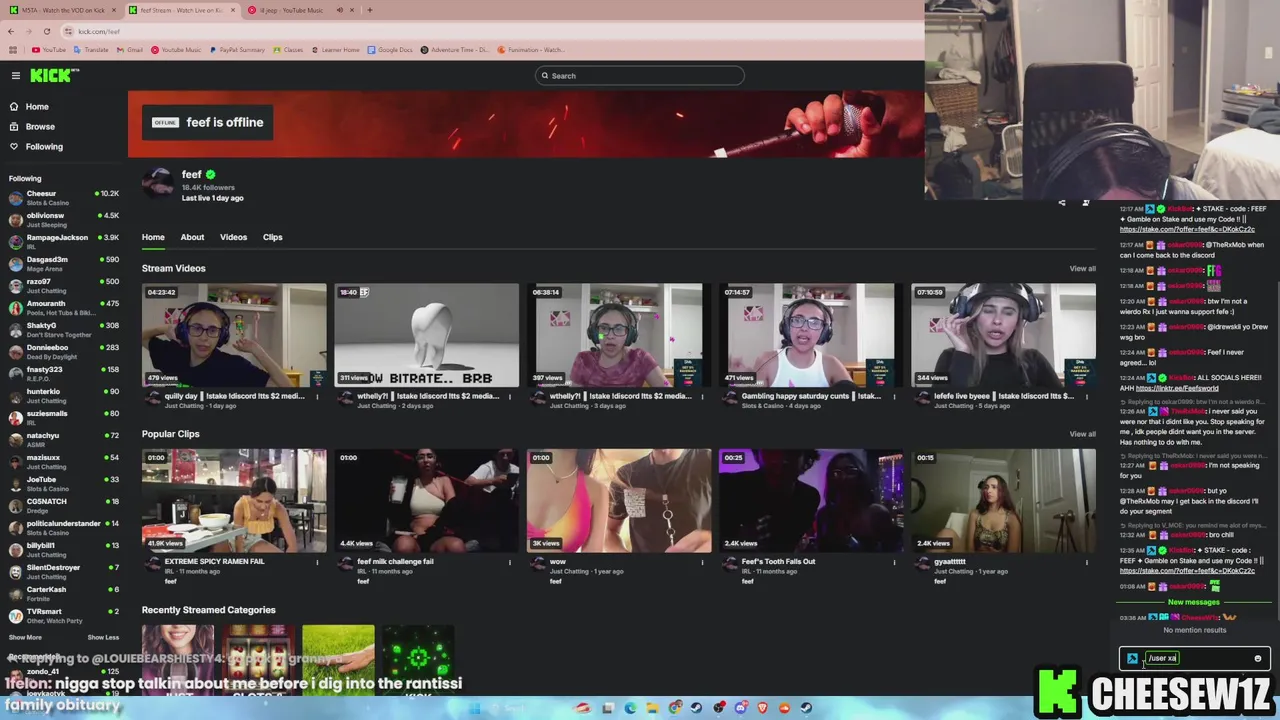This screenshot has width=1280, height=720.
Task: Reload the page with refresh icon
Action: 46,31
